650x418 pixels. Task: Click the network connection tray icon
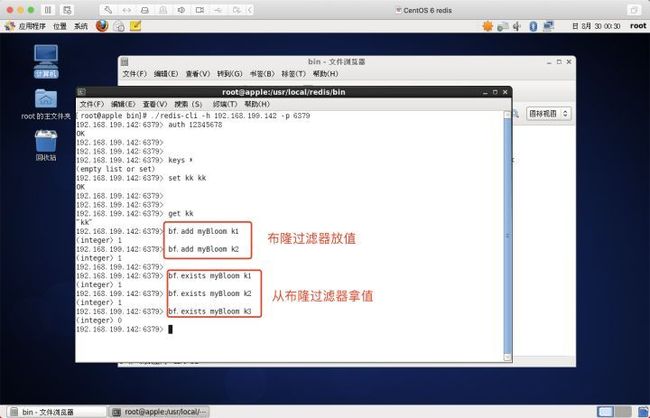click(x=548, y=26)
